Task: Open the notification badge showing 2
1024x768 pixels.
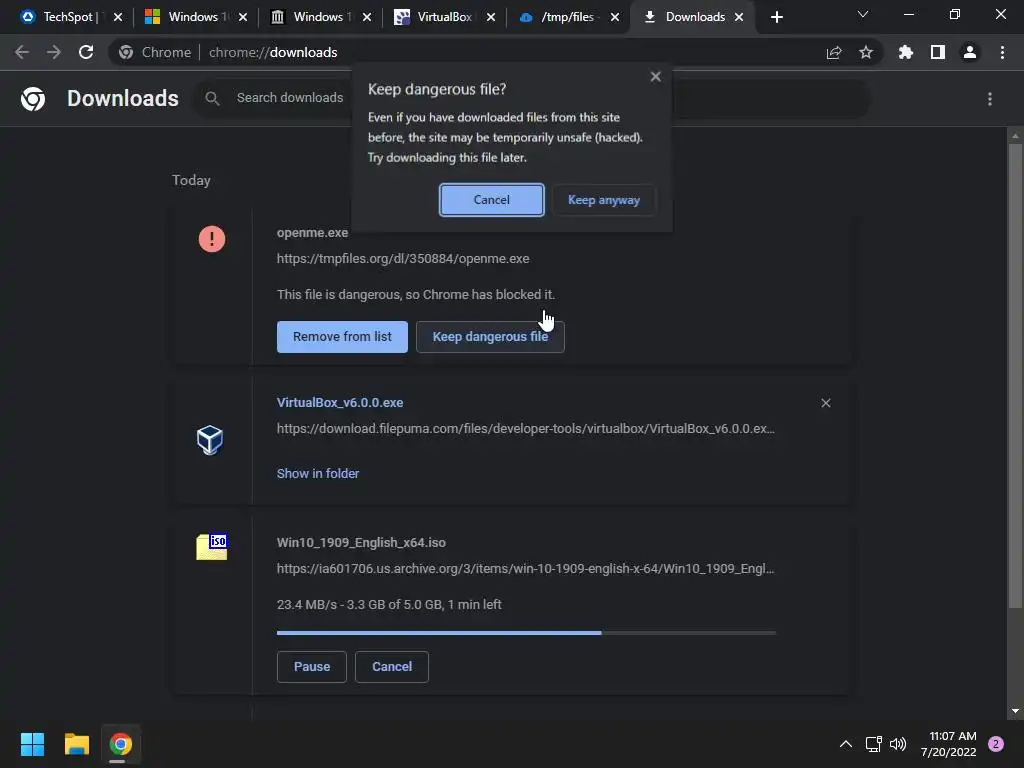Action: point(996,744)
